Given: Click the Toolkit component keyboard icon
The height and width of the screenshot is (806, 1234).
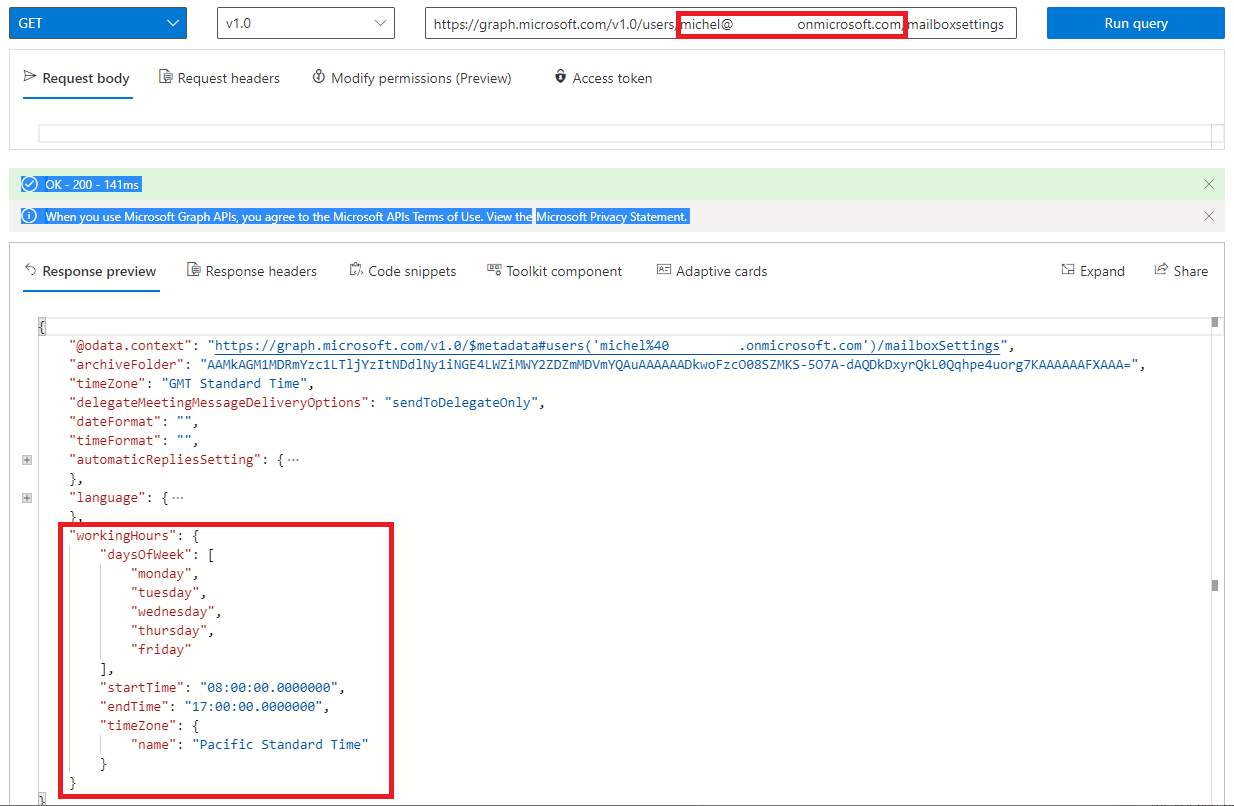Looking at the screenshot, I should [x=493, y=269].
